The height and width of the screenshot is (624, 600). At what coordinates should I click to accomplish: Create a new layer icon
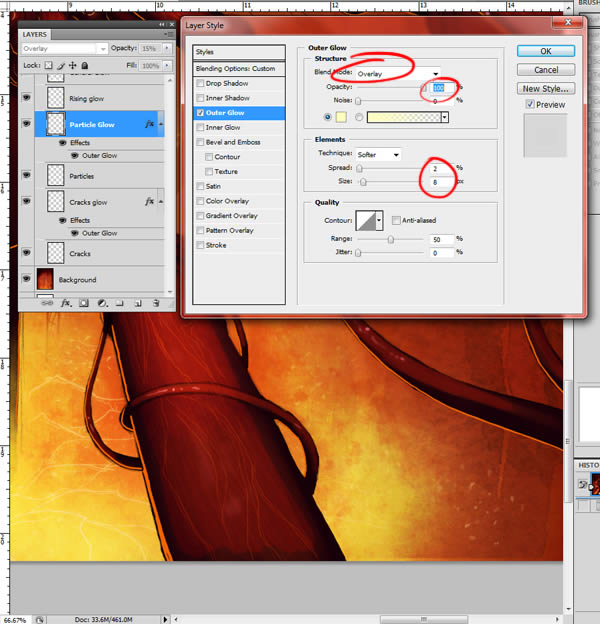(138, 304)
